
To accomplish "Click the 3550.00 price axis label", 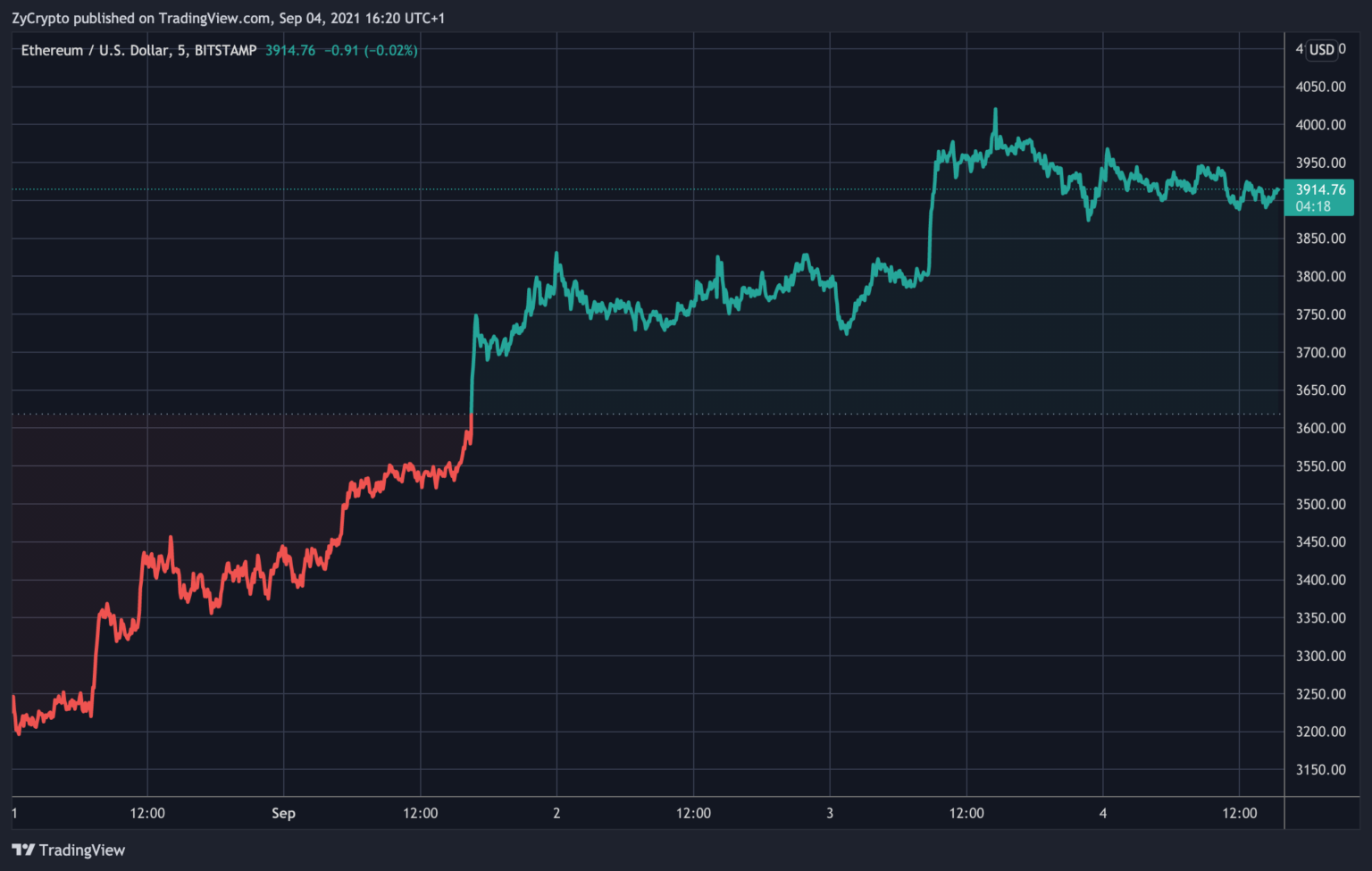I will [1320, 466].
